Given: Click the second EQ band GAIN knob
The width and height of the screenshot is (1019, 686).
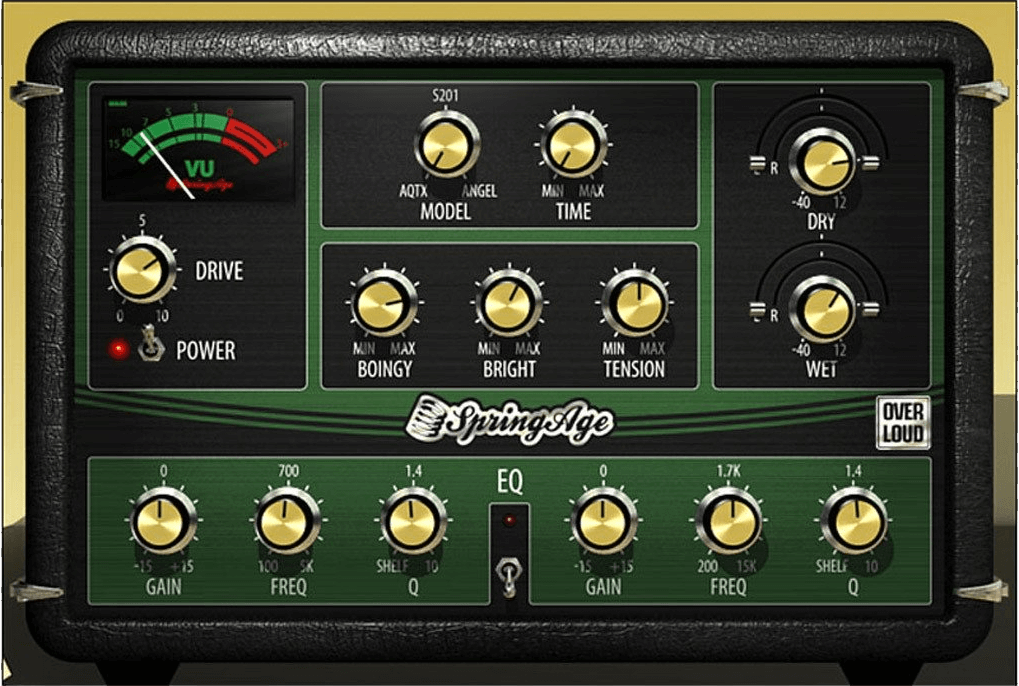Looking at the screenshot, I should click(603, 520).
